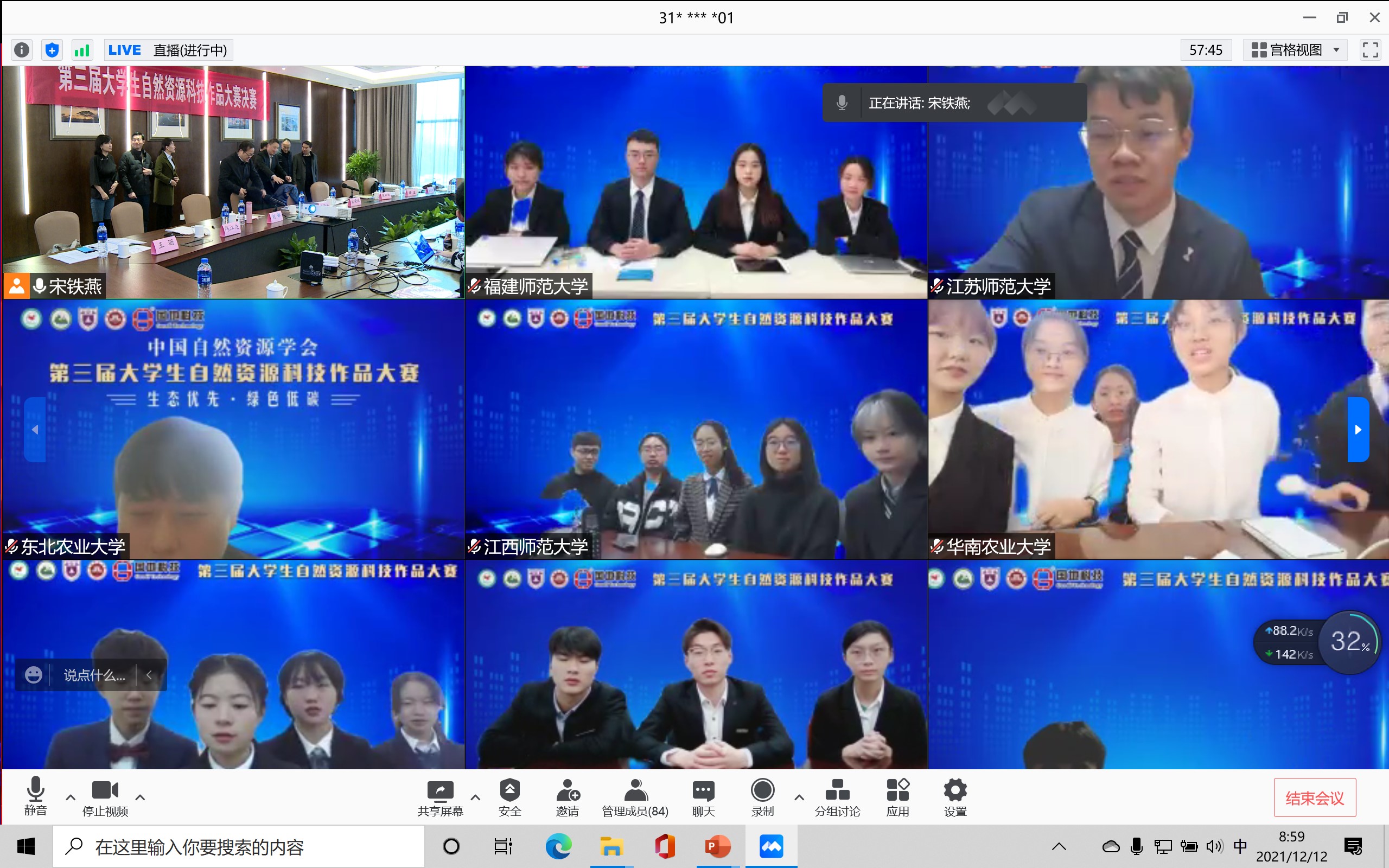This screenshot has width=1389, height=868.
Task: Go to next page of video tiles
Action: click(x=1358, y=430)
